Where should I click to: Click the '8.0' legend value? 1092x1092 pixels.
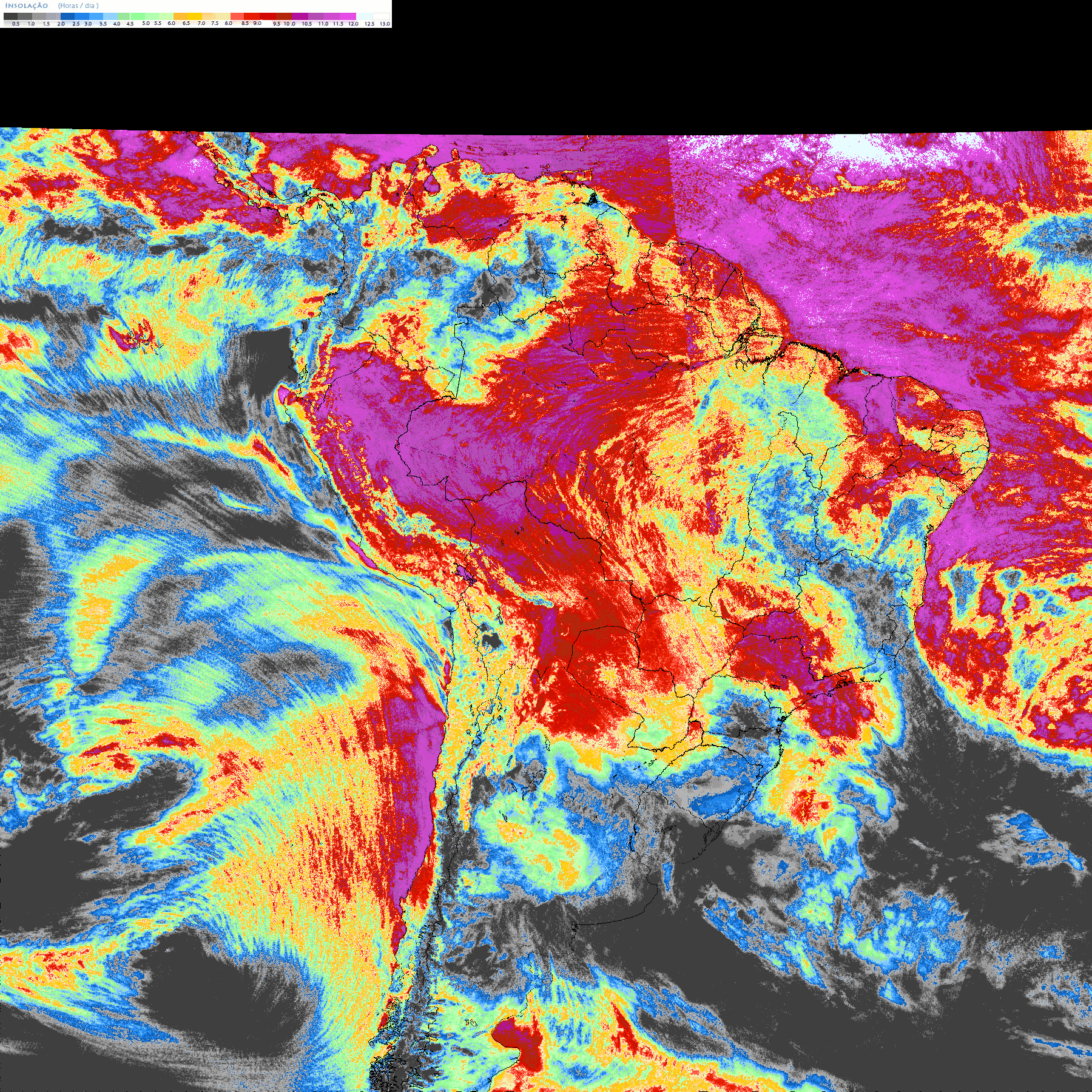[228, 23]
